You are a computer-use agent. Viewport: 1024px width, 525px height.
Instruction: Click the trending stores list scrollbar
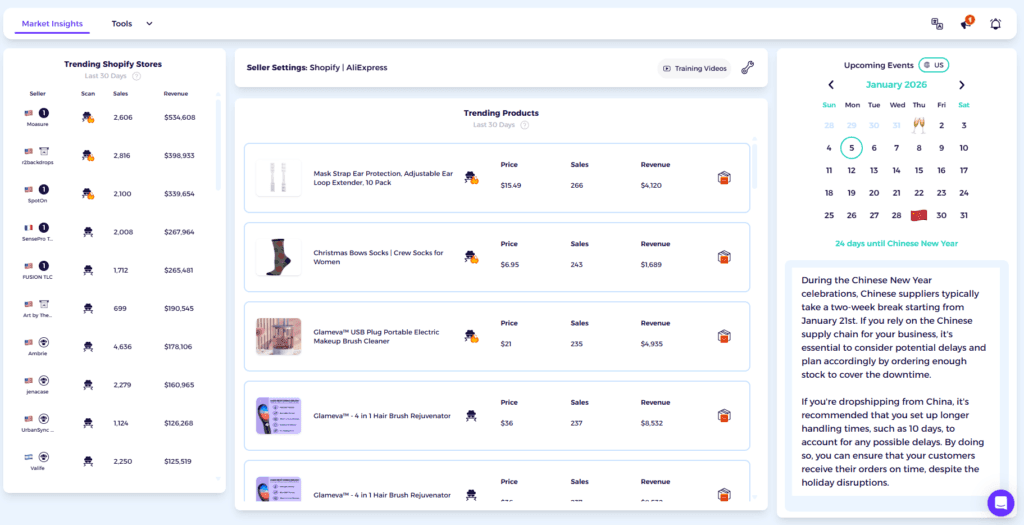pyautogui.click(x=218, y=144)
